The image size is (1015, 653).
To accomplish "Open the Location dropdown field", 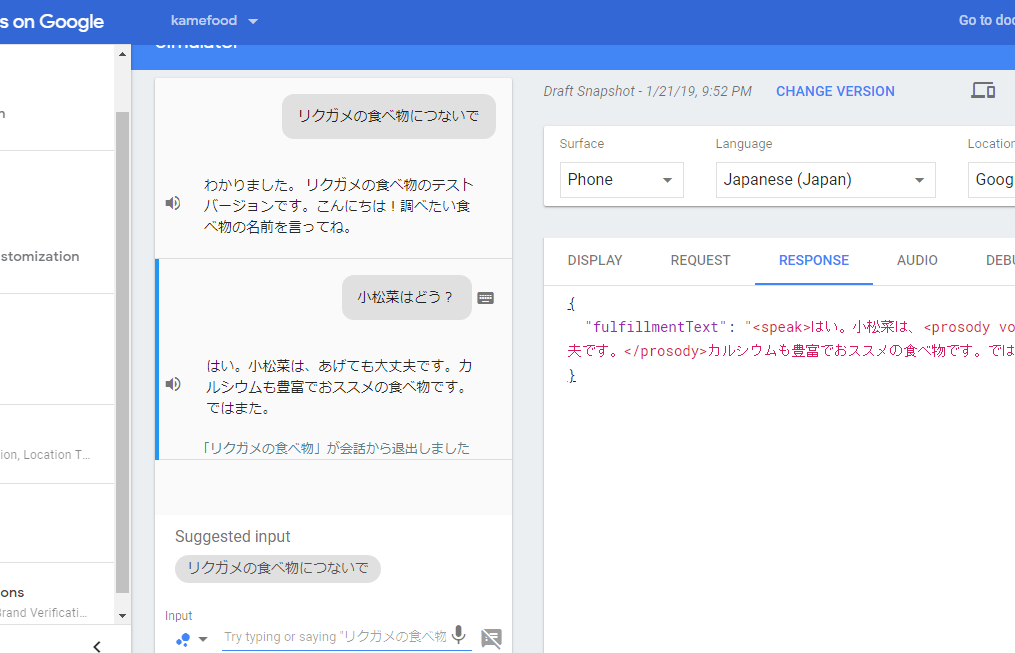I will point(992,180).
